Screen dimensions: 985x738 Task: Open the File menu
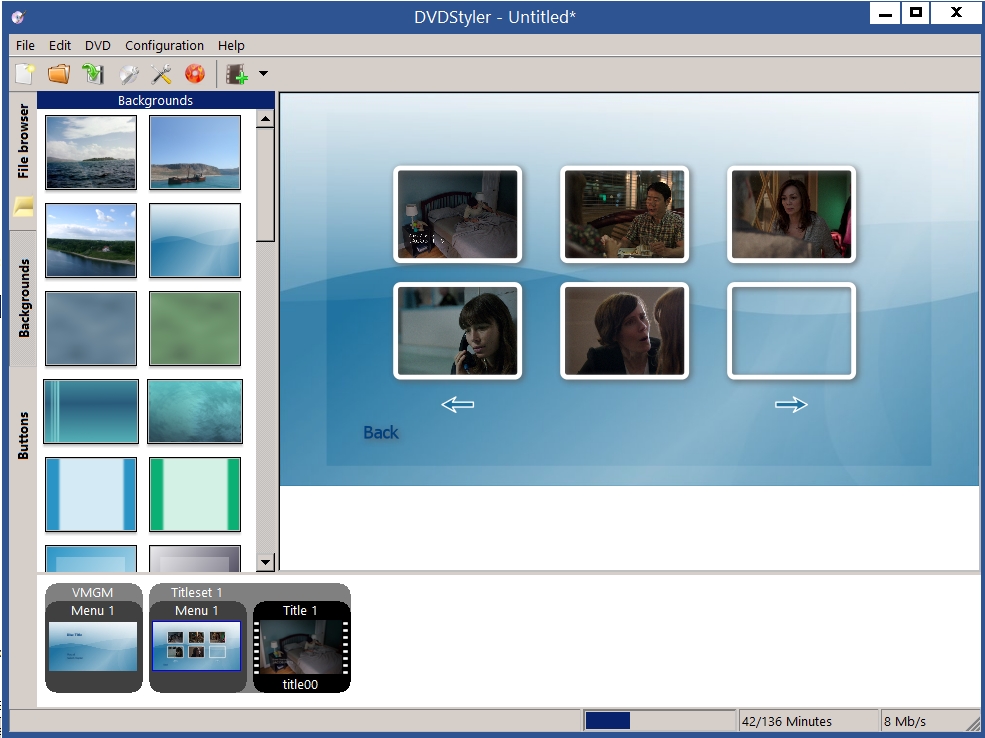tap(25, 45)
